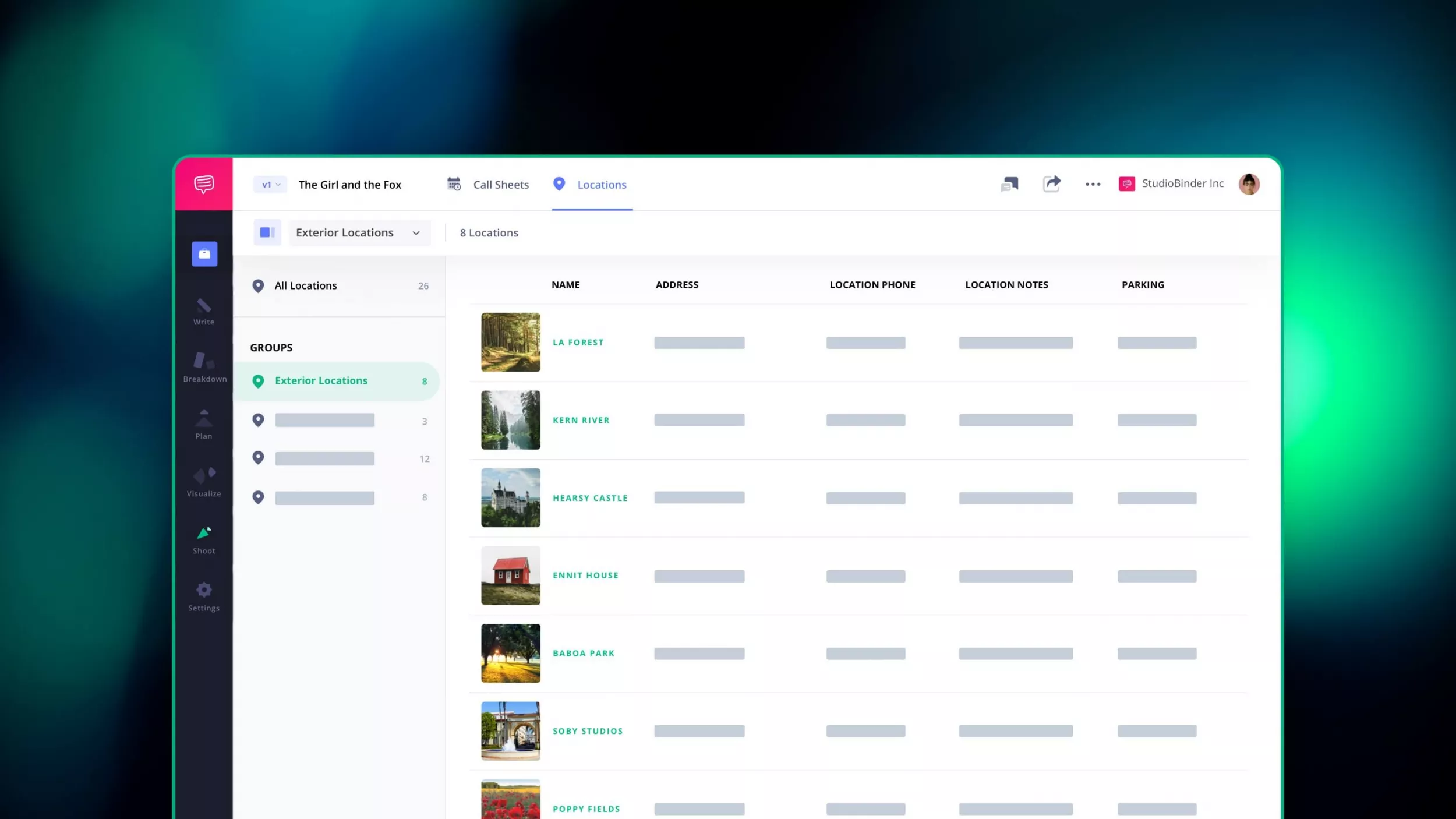Toggle the sidebar panel view button
Screen dimensions: 1456x819
(267, 232)
